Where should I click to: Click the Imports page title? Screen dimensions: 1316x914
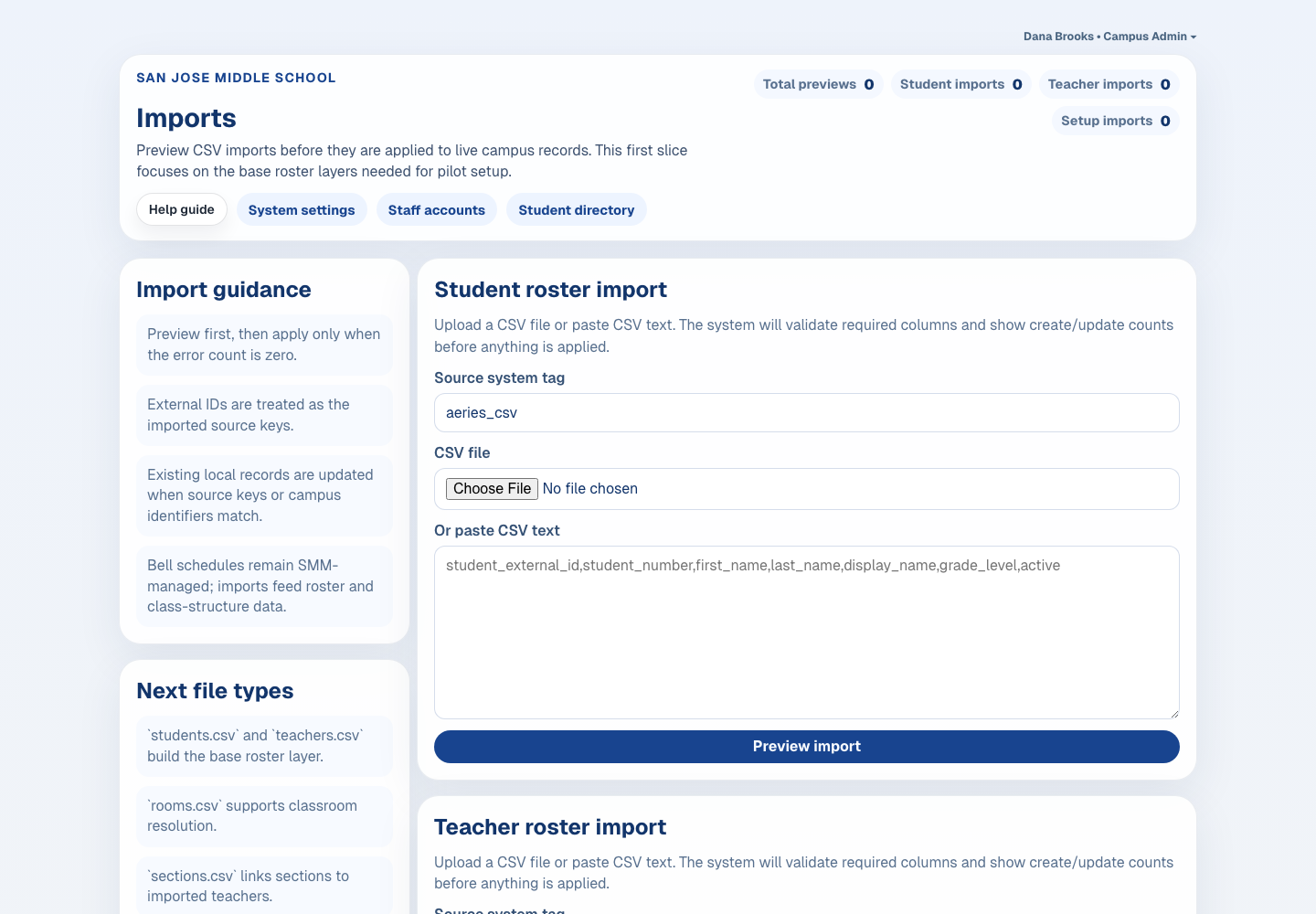[186, 118]
